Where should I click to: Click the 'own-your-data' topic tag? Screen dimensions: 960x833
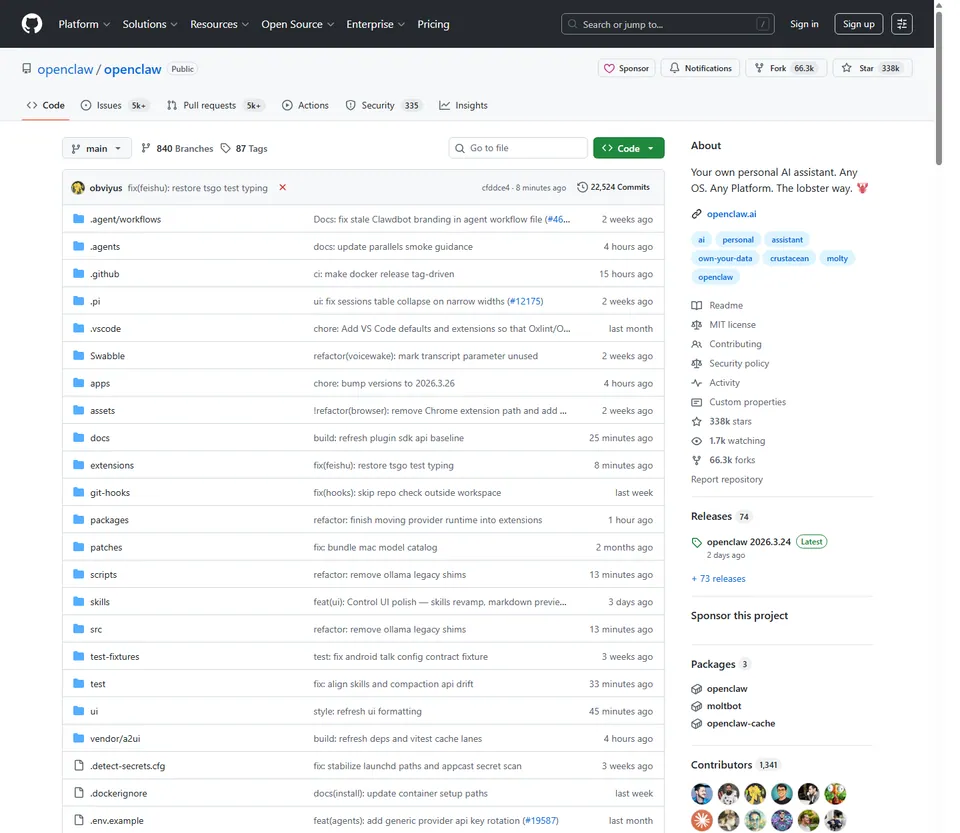(725, 258)
